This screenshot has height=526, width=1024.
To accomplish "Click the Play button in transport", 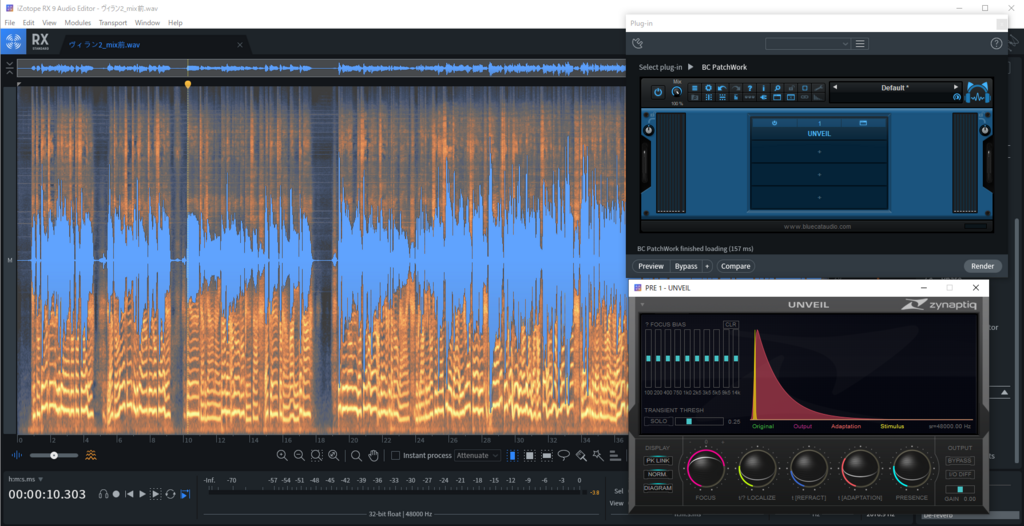I will 142,494.
